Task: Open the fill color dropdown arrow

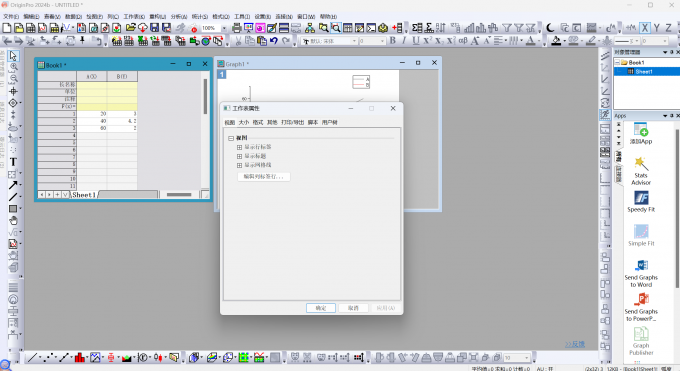Action: (564, 41)
